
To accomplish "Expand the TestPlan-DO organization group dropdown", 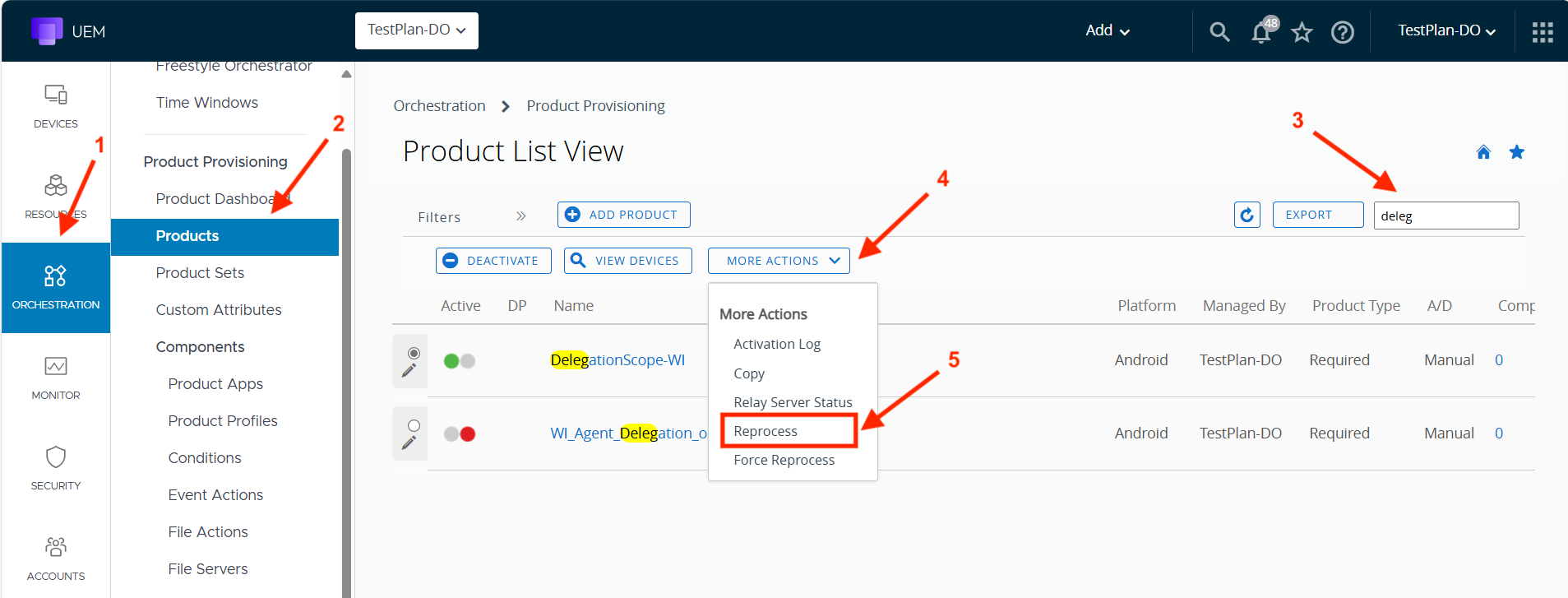I will pos(416,30).
